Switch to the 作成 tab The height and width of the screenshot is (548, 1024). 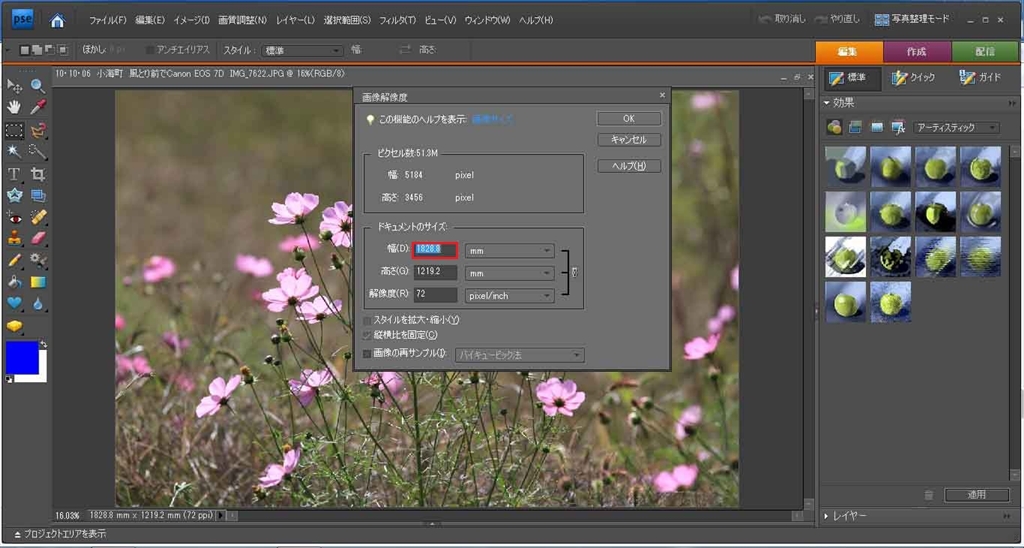917,52
